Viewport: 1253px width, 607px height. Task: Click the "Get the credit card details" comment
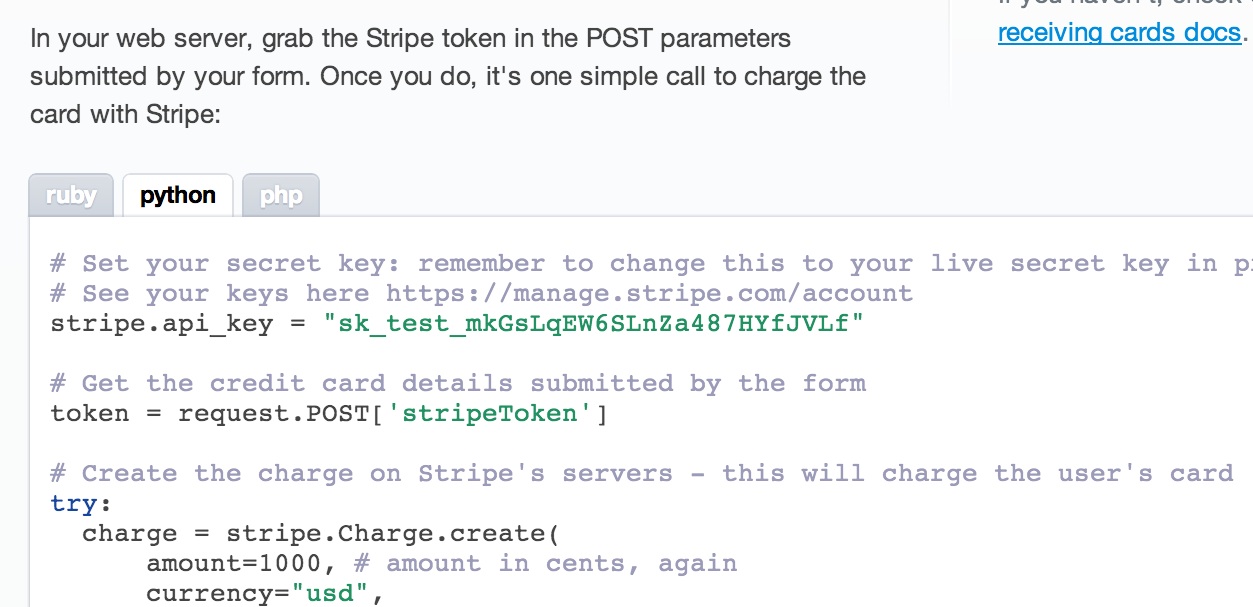pyautogui.click(x=458, y=383)
